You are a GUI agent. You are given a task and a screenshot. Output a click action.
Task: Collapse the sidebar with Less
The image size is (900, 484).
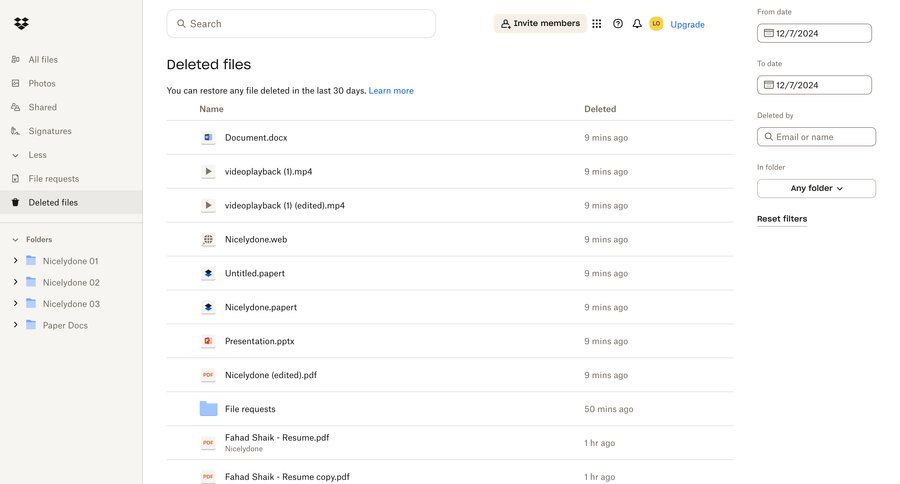pos(37,155)
